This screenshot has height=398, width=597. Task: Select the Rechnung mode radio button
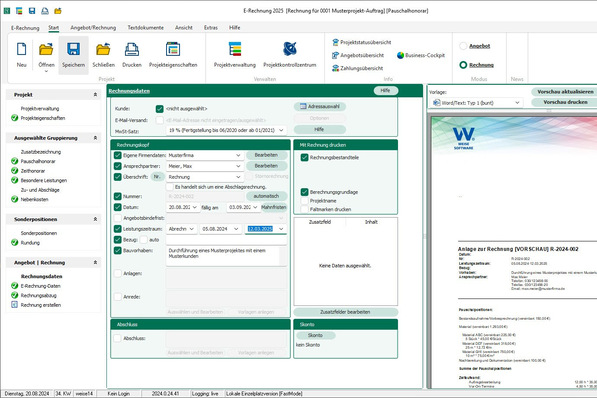(463, 65)
